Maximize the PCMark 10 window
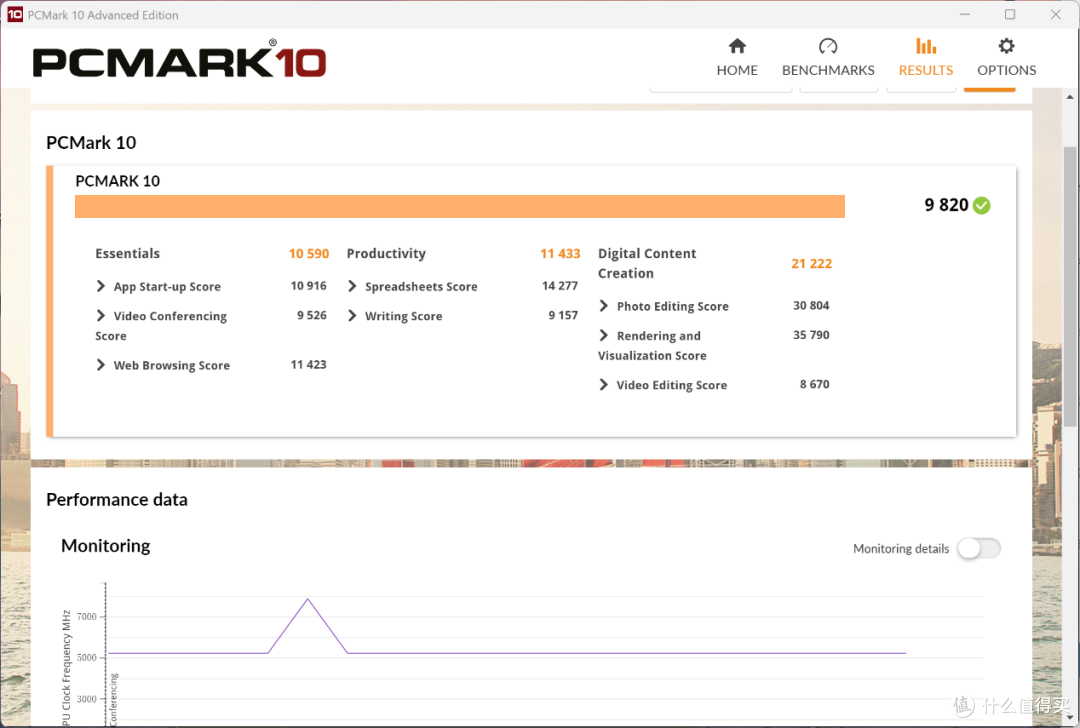Screen dimensions: 1080x728 [1010, 14]
